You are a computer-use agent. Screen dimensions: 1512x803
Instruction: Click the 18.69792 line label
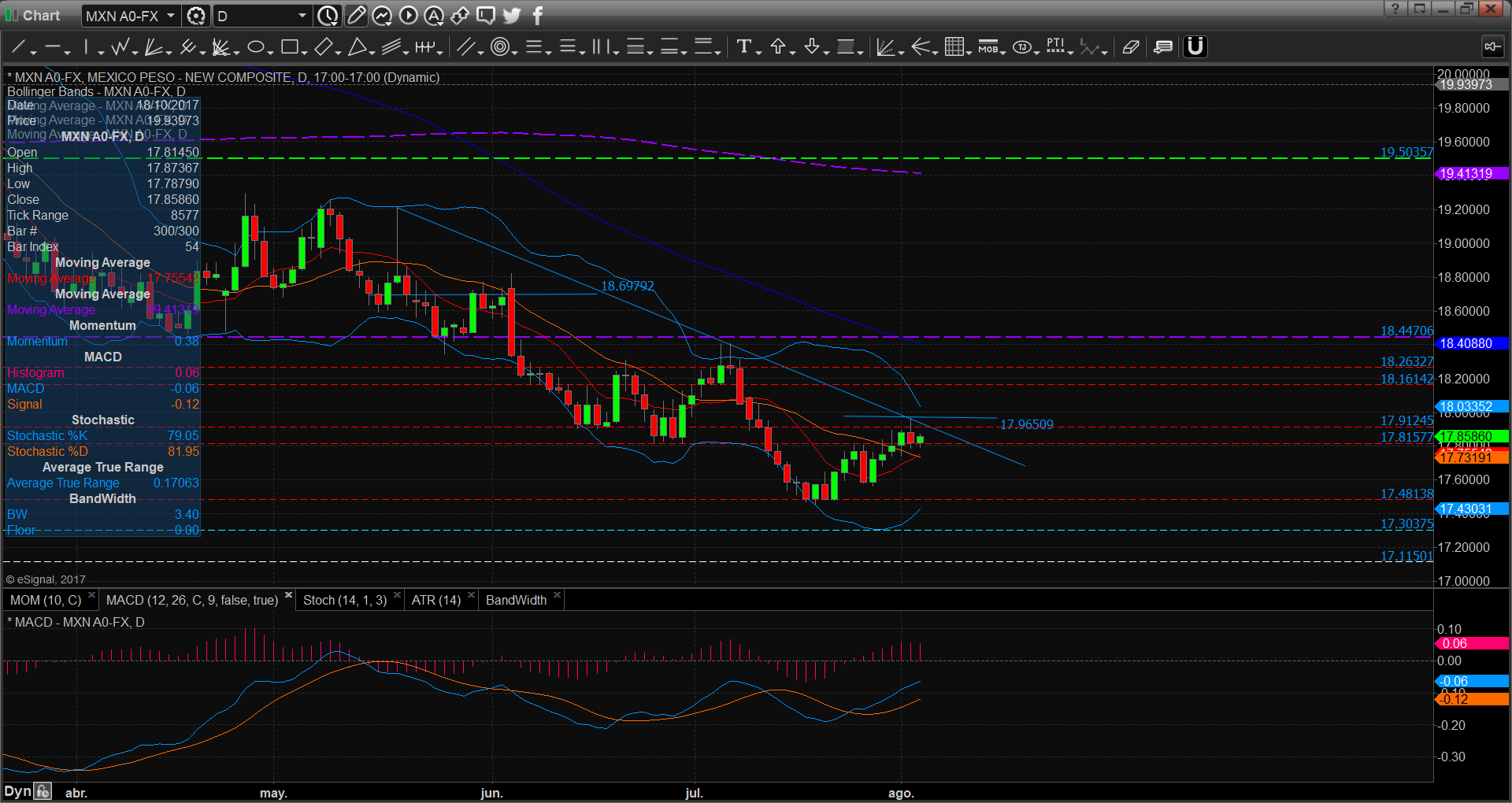tap(627, 287)
